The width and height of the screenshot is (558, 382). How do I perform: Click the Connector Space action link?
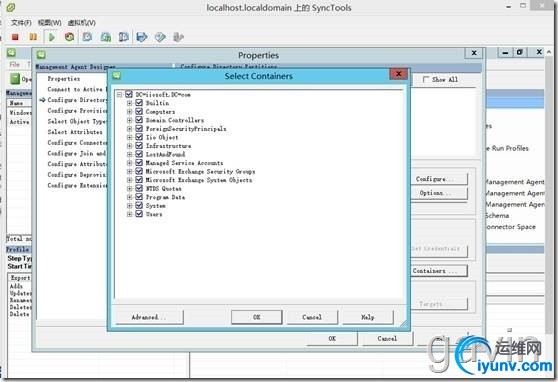pos(511,227)
